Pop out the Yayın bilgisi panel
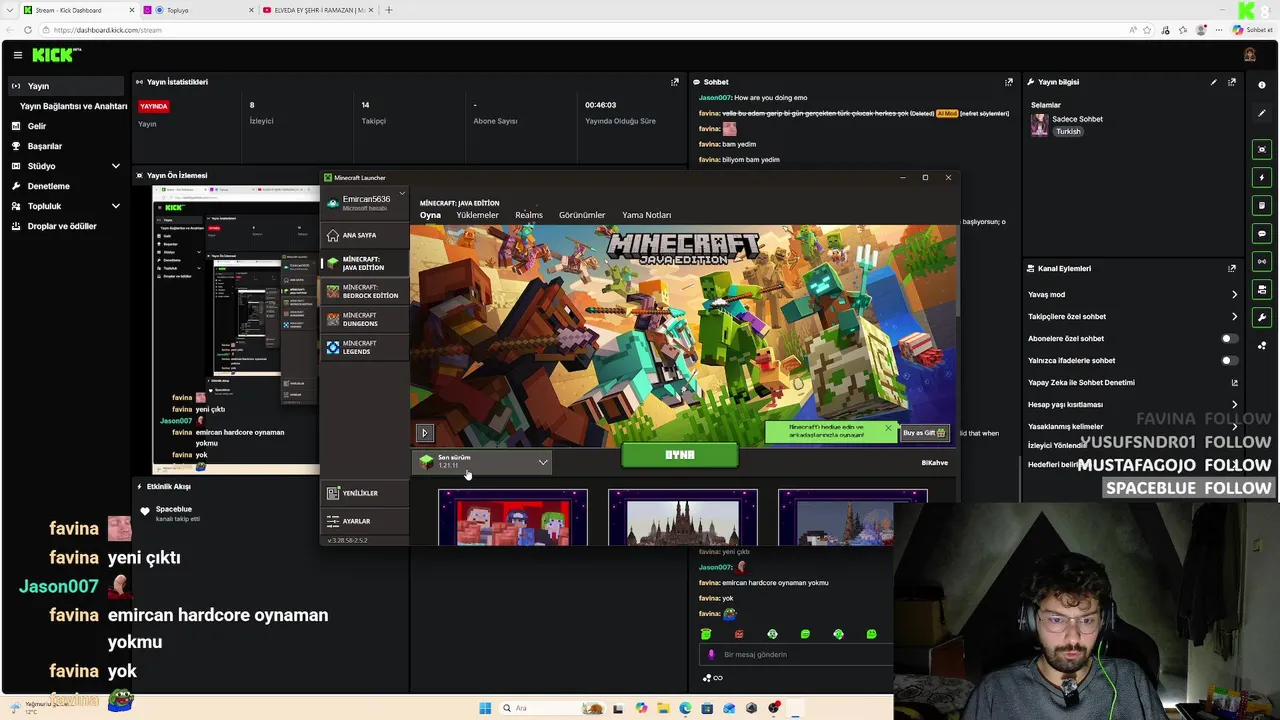Viewport: 1280px width, 720px height. pos(1232,82)
